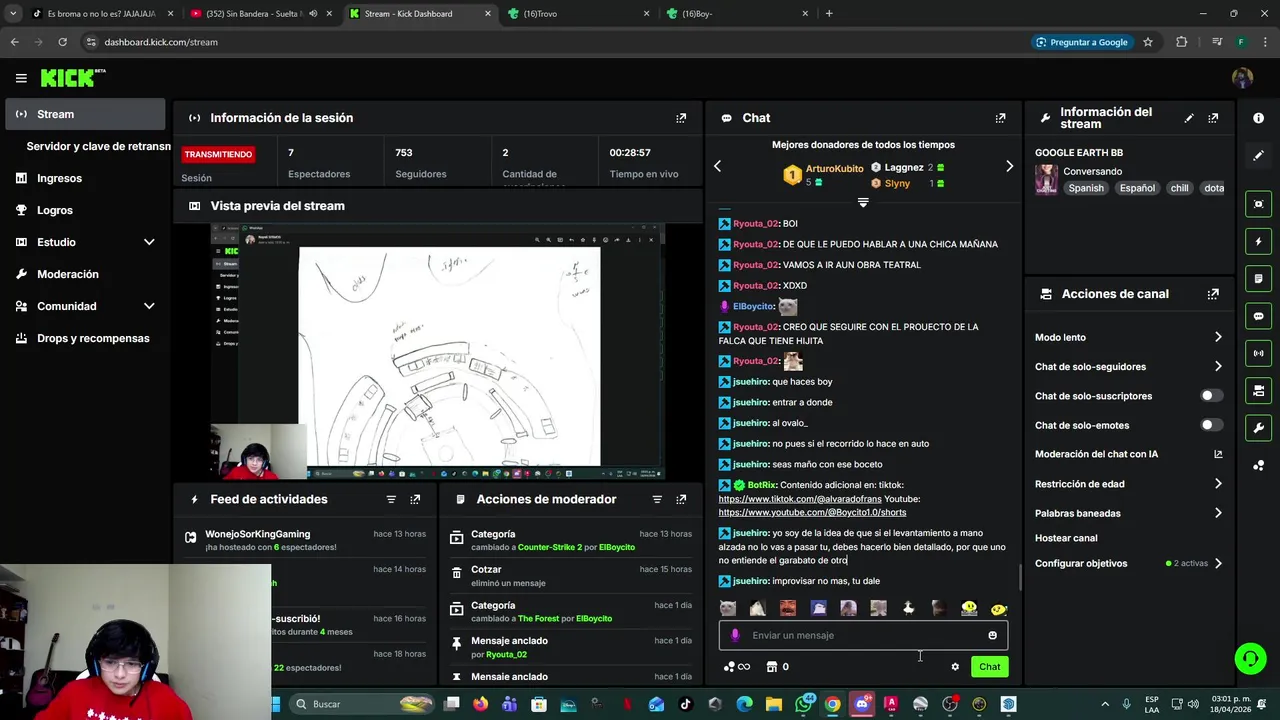This screenshot has width=1280, height=720.
Task: Pop out the Acciones de canal panel
Action: click(x=1213, y=294)
